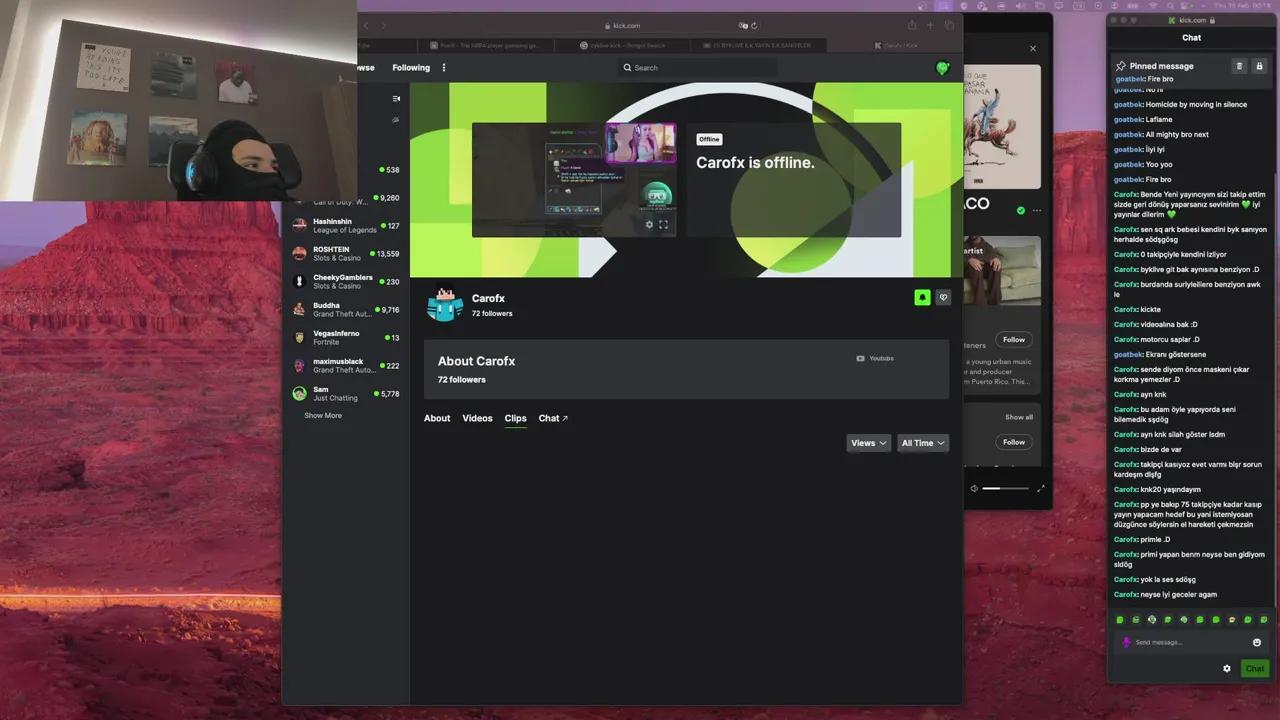Go back in Safari browser
The width and height of the screenshot is (1280, 720).
[x=366, y=25]
